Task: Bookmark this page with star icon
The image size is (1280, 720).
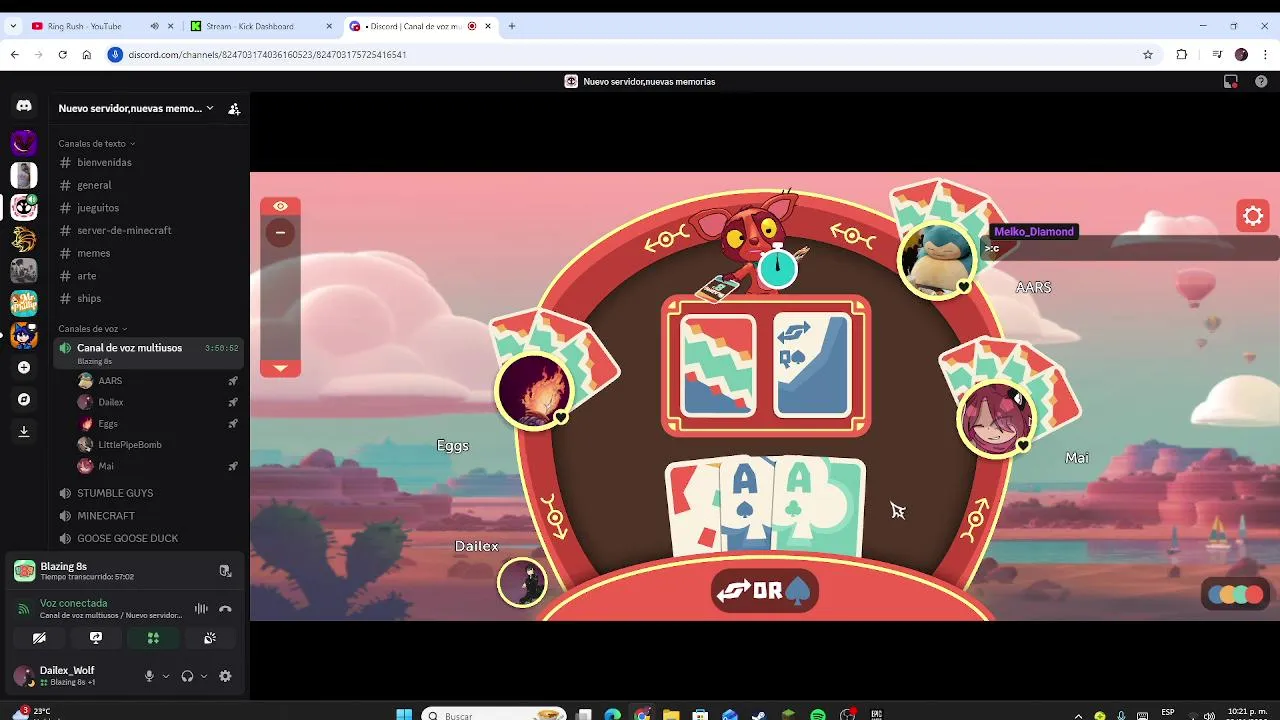Action: 1148,54
